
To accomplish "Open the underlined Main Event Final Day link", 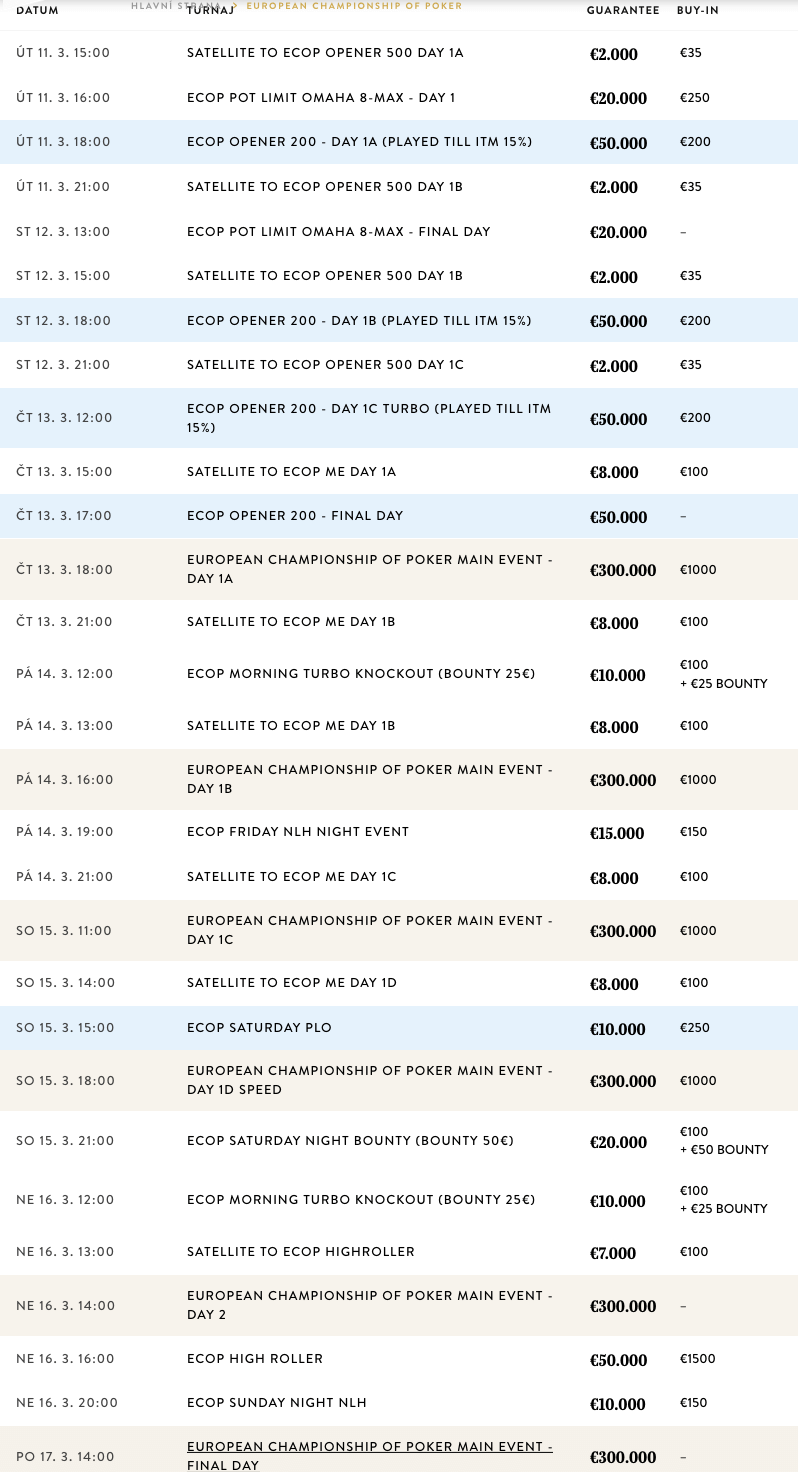I will click(369, 1456).
